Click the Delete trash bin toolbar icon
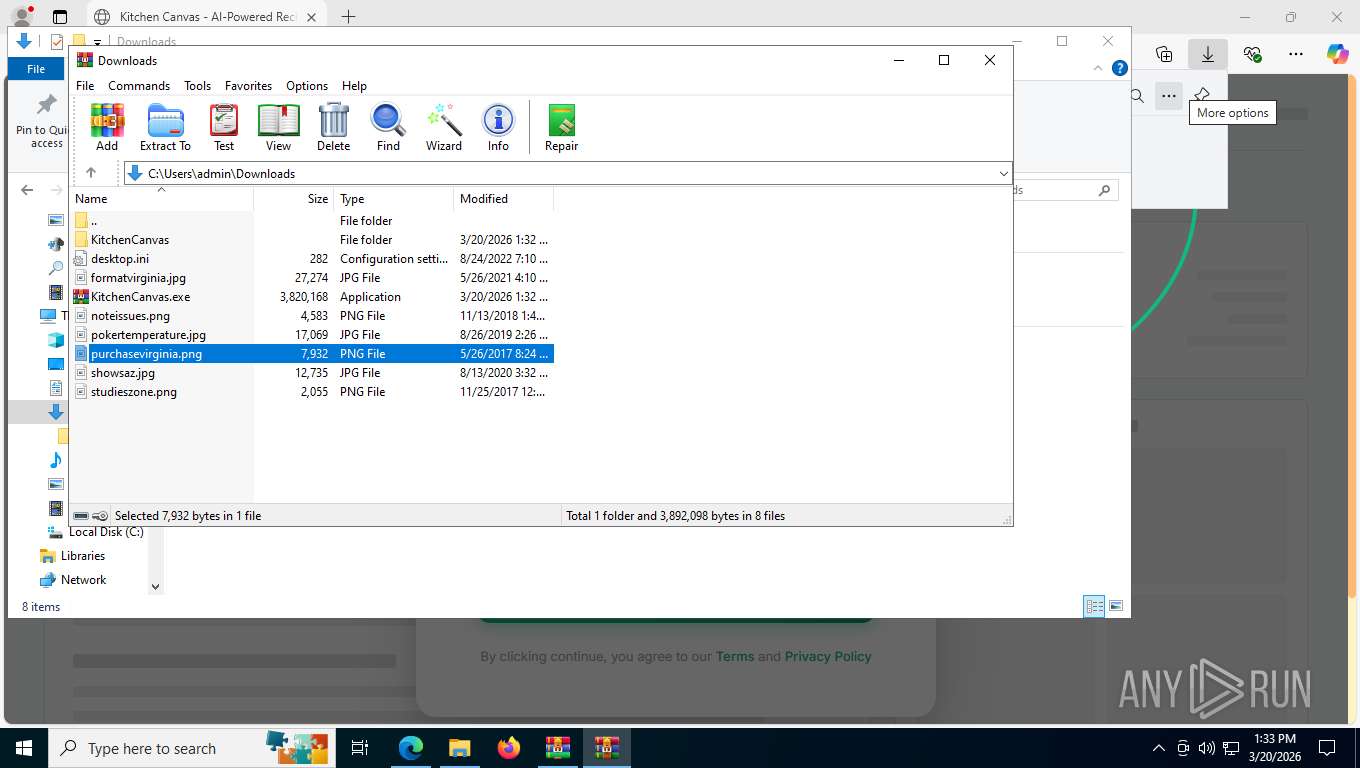Image resolution: width=1360 pixels, height=768 pixels. pos(334,127)
